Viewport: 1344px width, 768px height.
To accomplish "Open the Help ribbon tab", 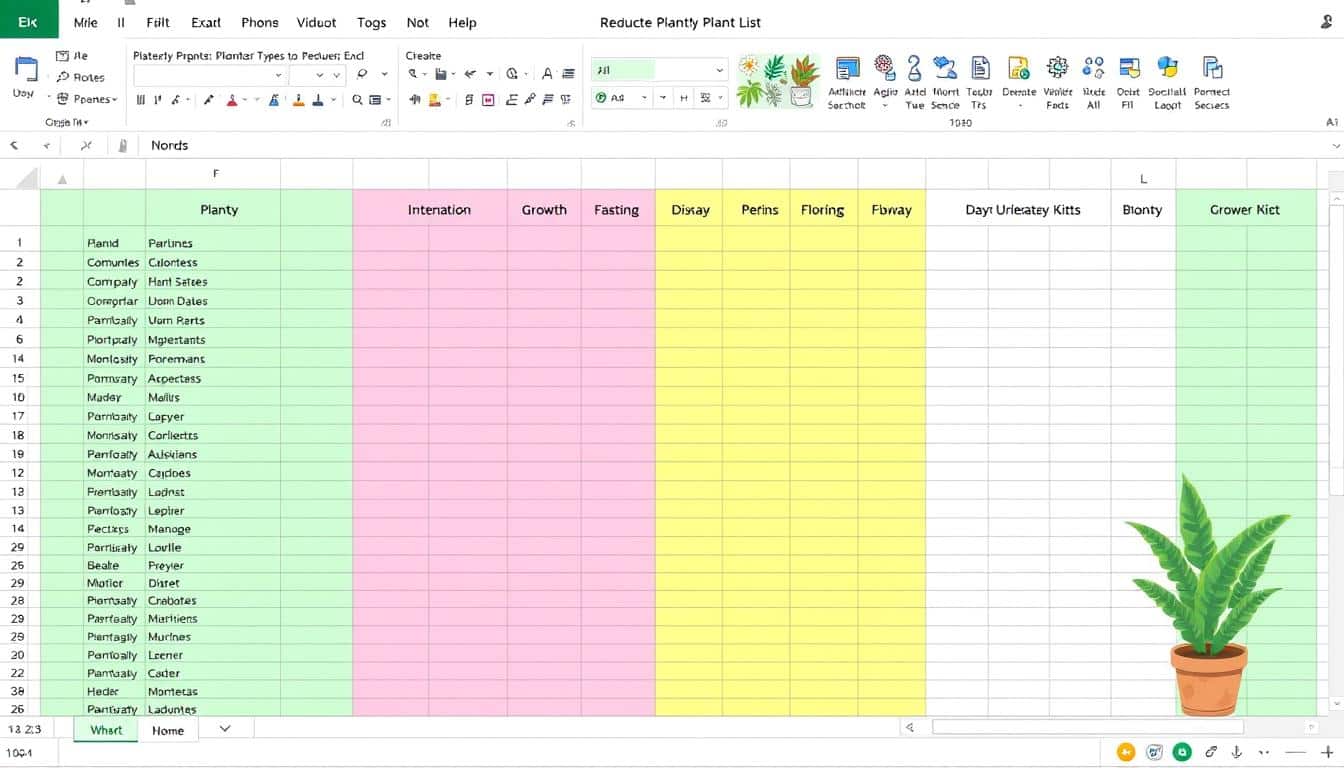I will pyautogui.click(x=462, y=22).
